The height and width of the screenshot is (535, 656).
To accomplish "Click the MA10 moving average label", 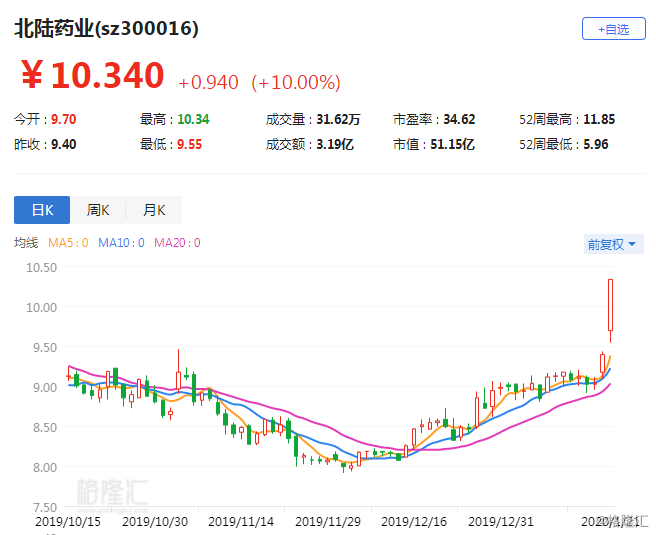I will 121,243.
